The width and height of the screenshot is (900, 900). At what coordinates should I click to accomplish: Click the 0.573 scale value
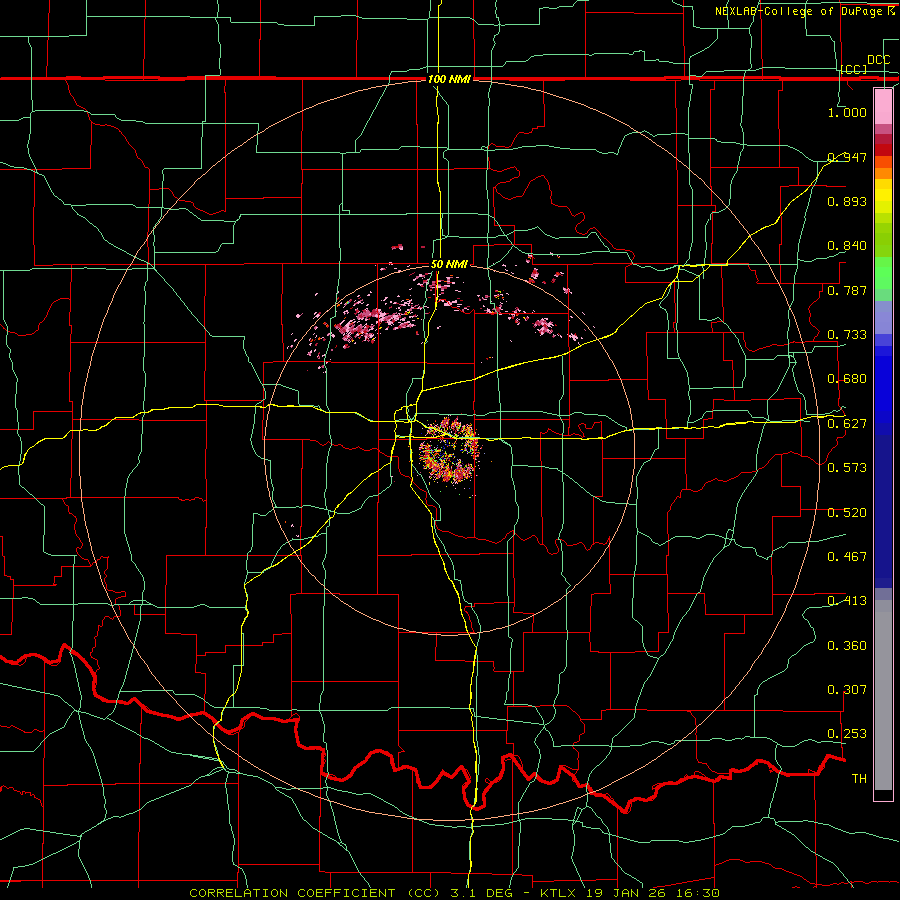847,468
